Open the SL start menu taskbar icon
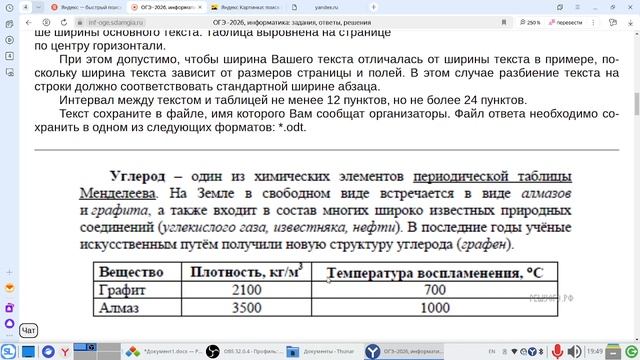This screenshot has width=640, height=360. (8, 351)
